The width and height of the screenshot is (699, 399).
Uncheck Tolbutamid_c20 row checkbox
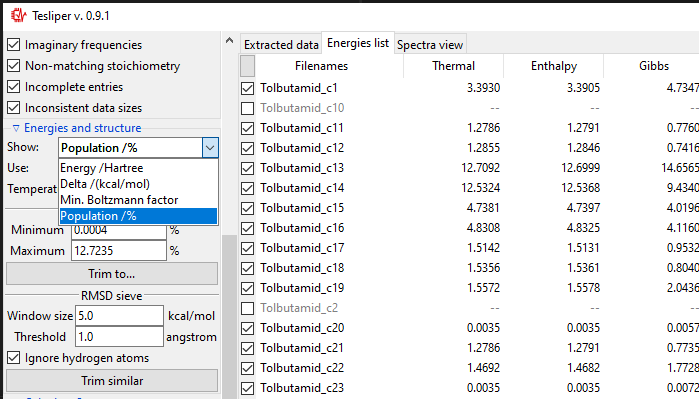247,328
